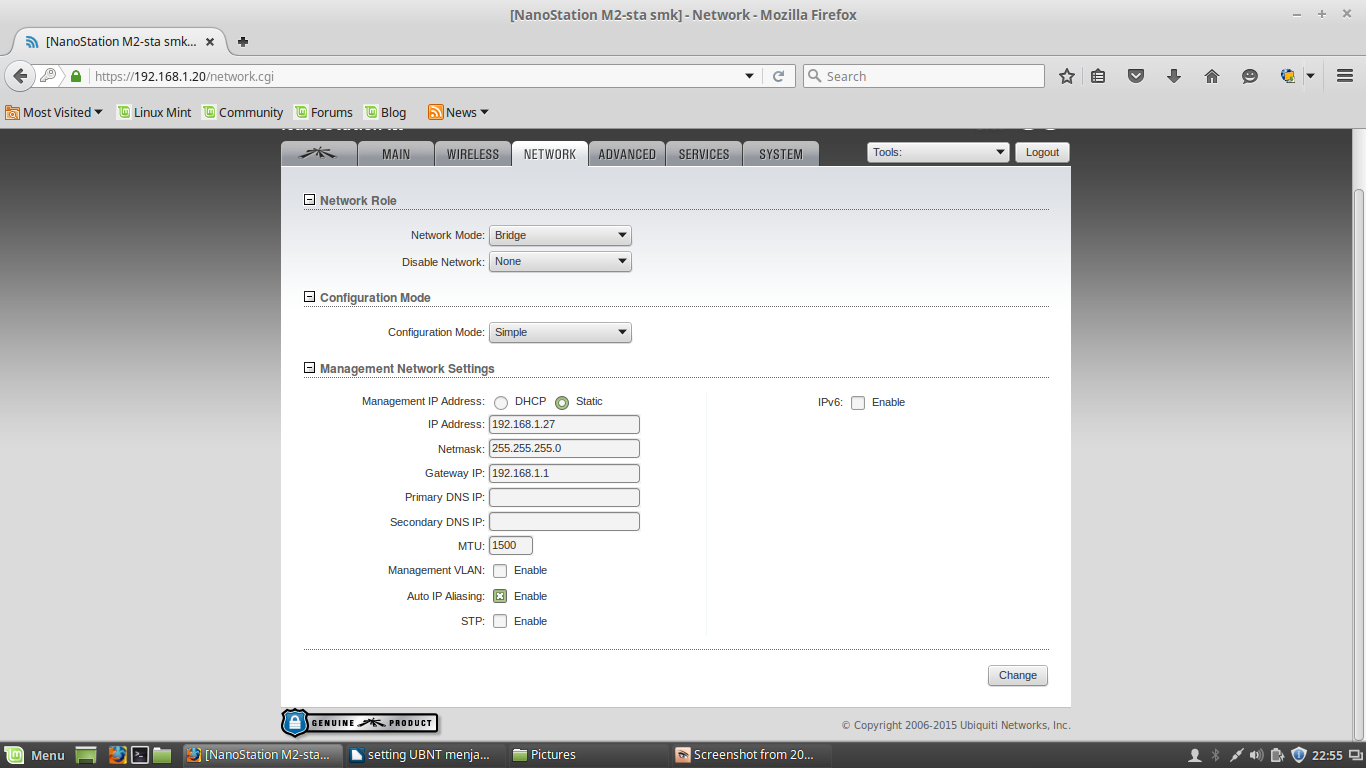Open a new tab with plus
Viewport: 1366px width, 768px height.
click(243, 42)
